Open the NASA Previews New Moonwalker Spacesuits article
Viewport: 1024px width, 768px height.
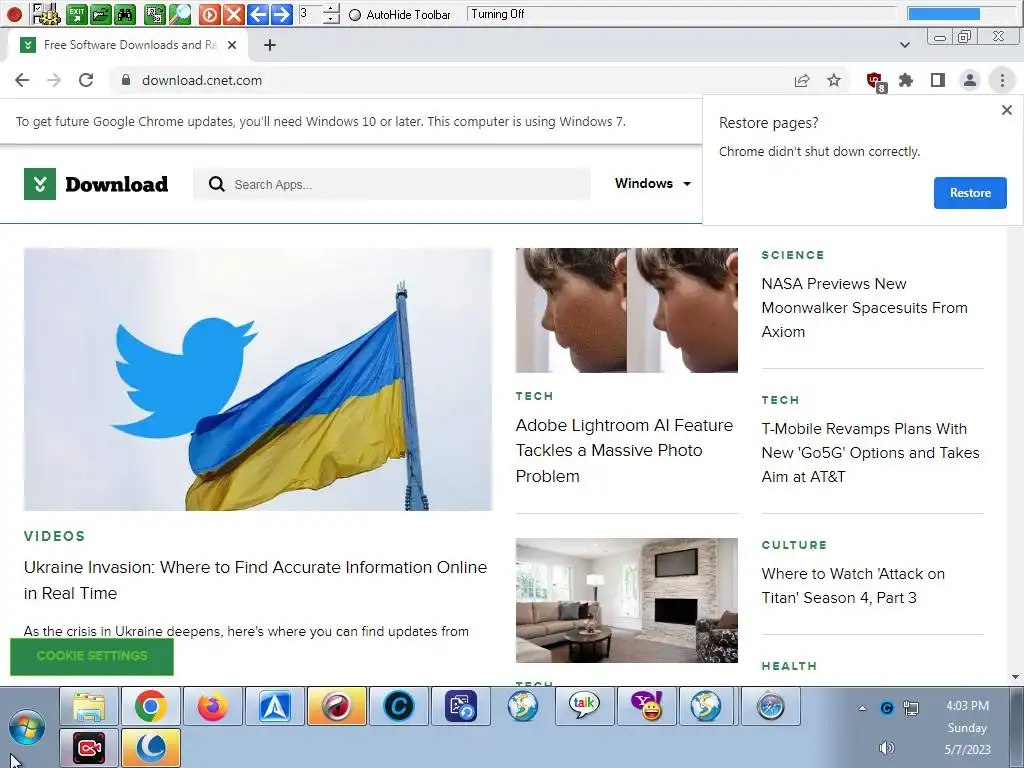click(x=865, y=308)
